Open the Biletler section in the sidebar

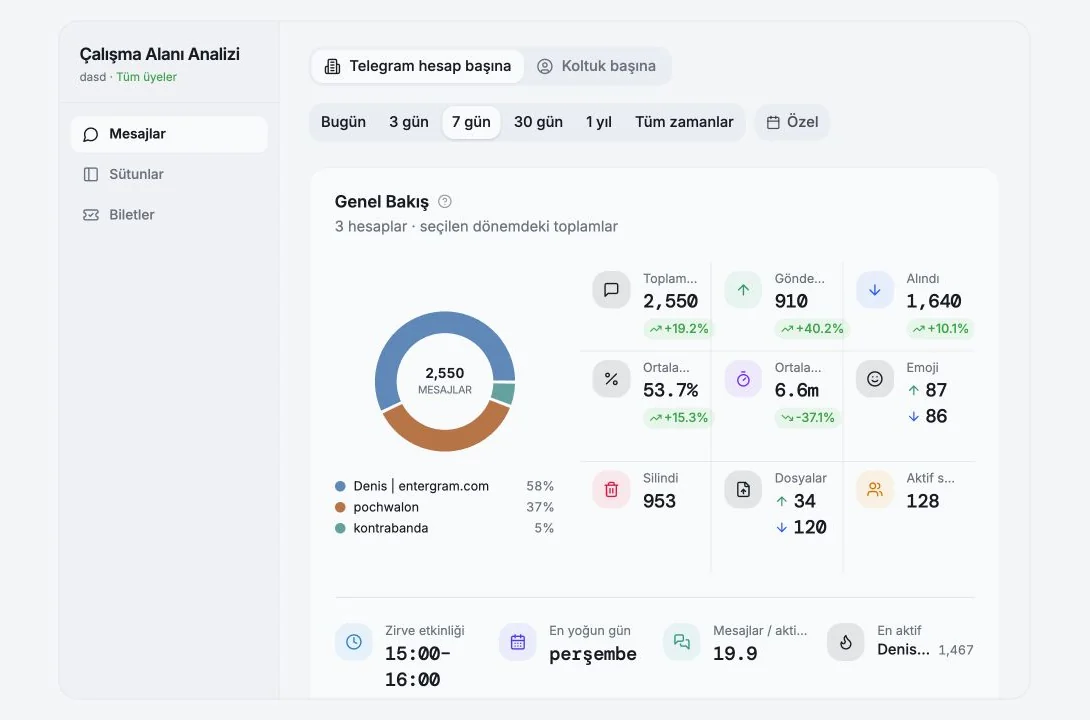tap(169, 215)
